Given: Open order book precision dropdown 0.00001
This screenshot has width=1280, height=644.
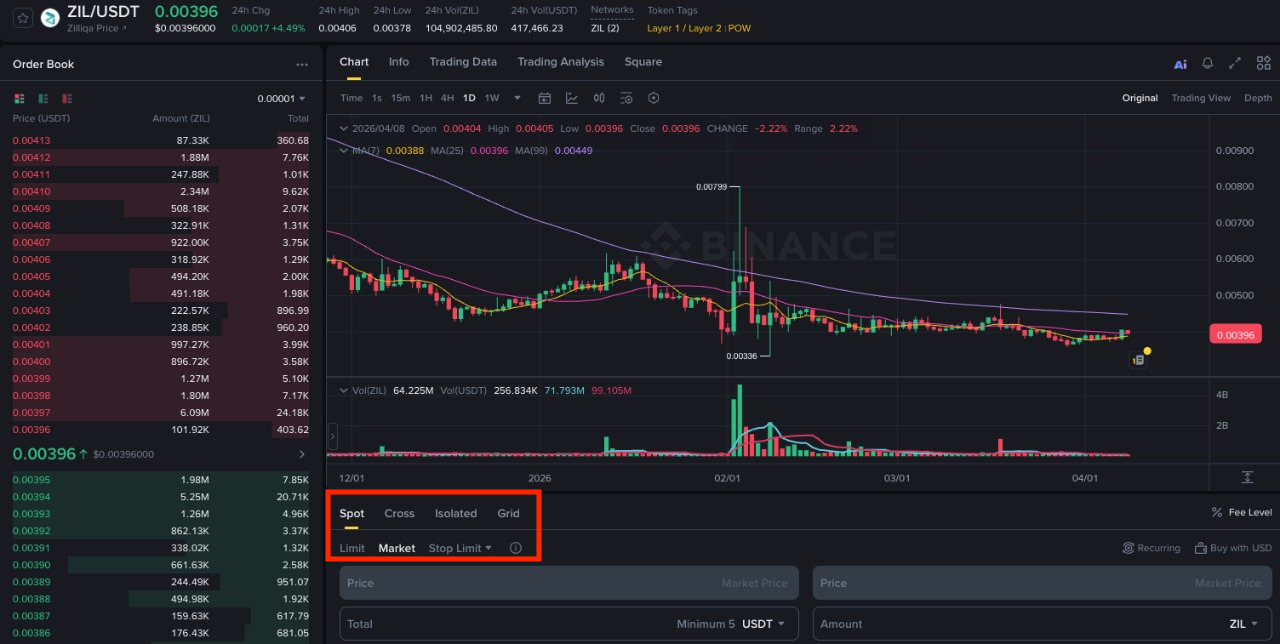Looking at the screenshot, I should pyautogui.click(x=282, y=99).
